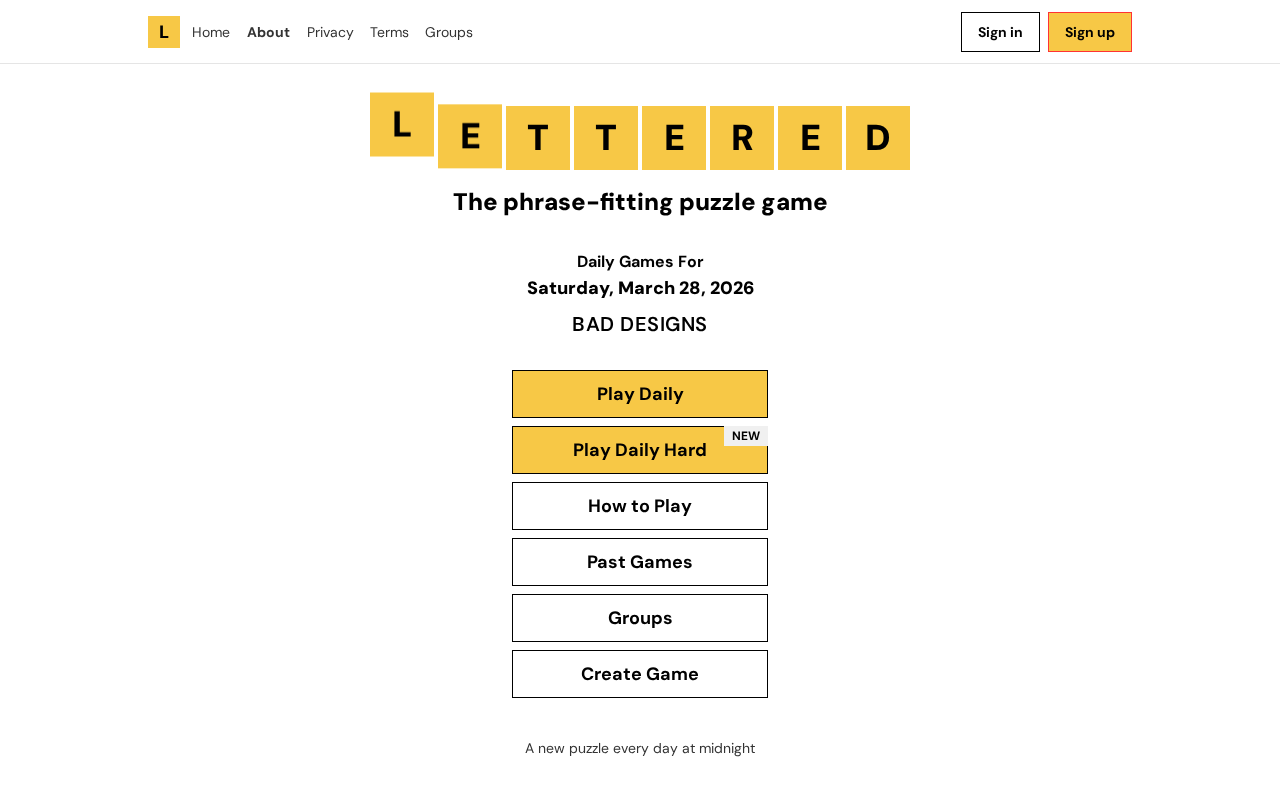The height and width of the screenshot is (800, 1280).
Task: Click the Saturday, March 28, 2026 date
Action: point(640,288)
